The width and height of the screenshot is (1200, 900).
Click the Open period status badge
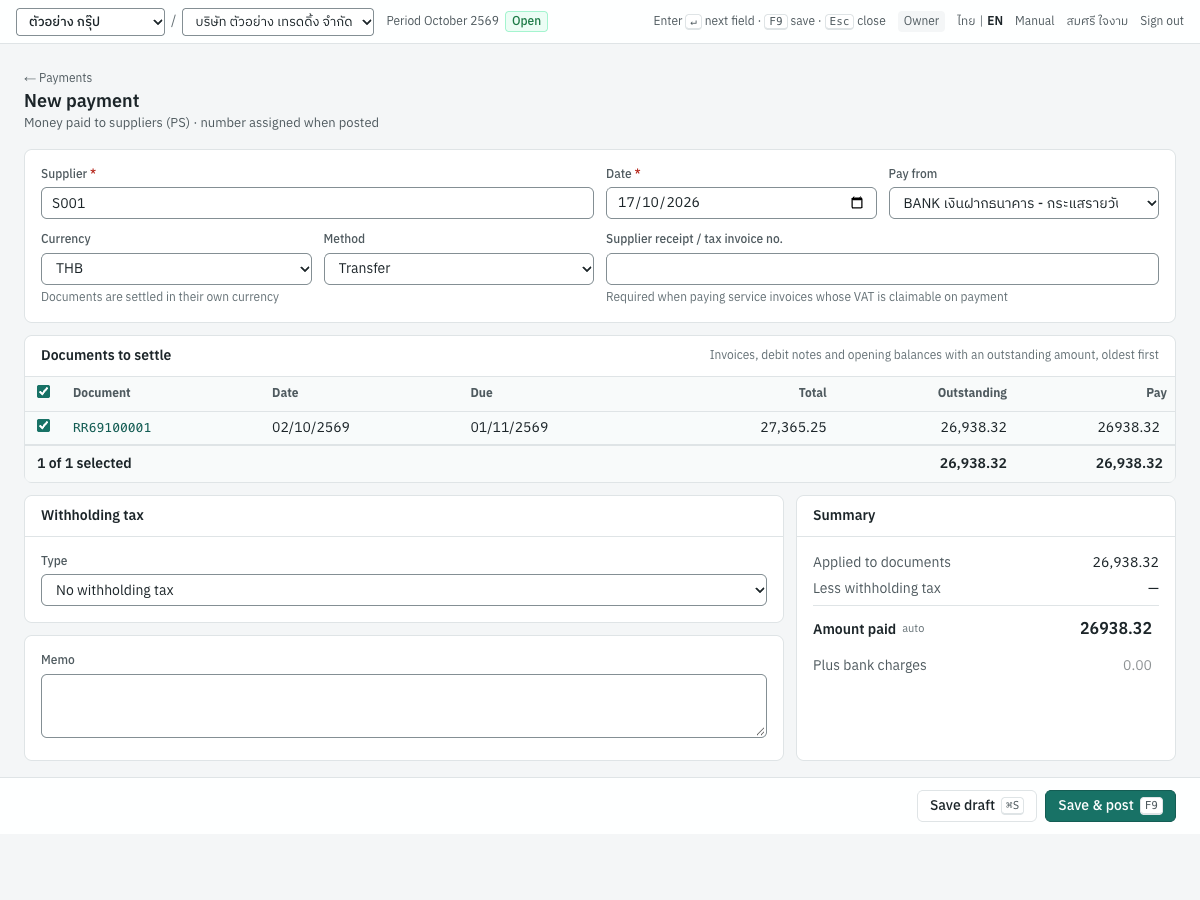pyautogui.click(x=526, y=21)
